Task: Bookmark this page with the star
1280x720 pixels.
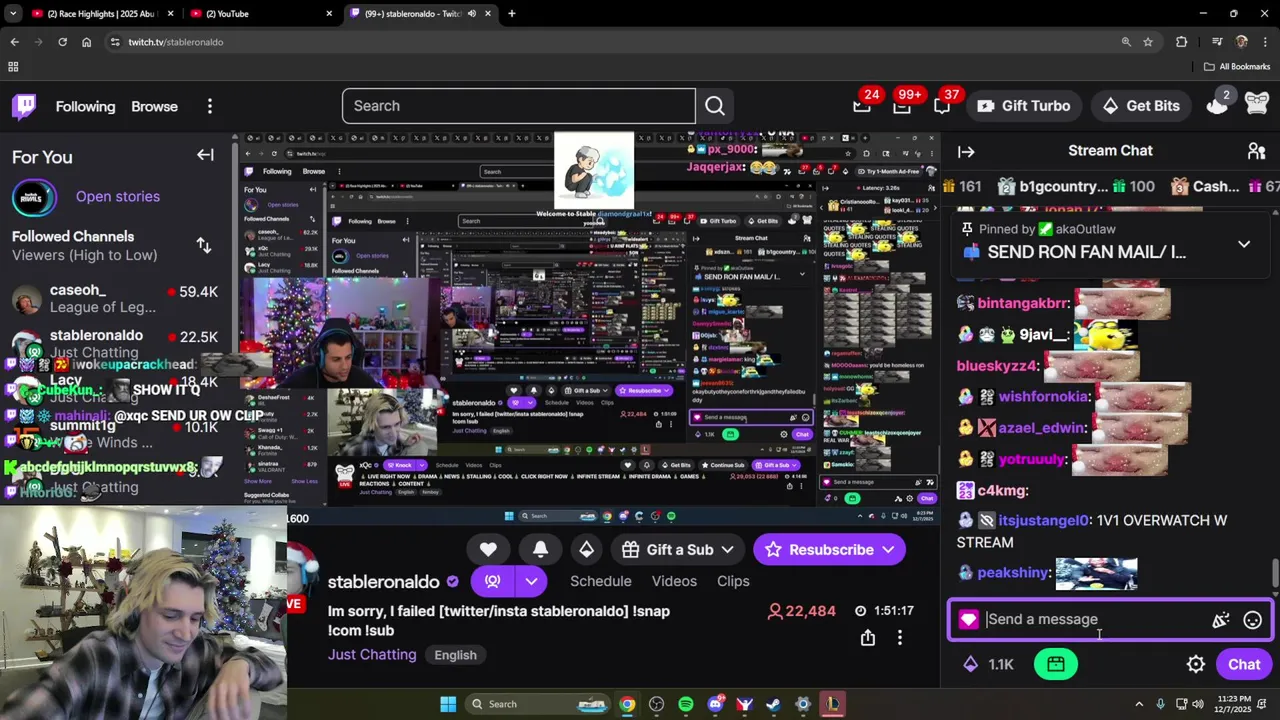Action: point(1148,42)
